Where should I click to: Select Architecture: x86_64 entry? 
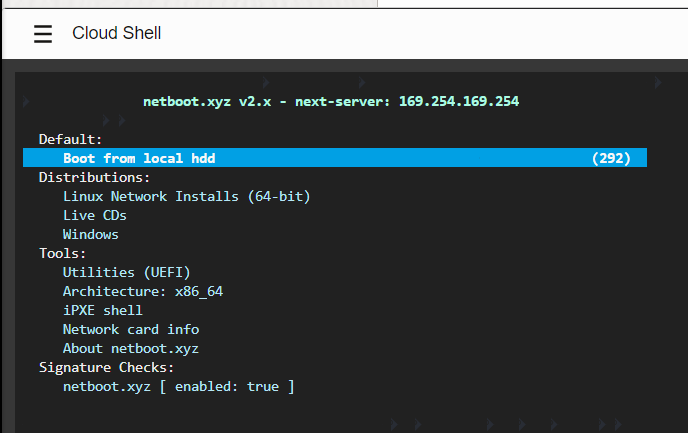143,291
